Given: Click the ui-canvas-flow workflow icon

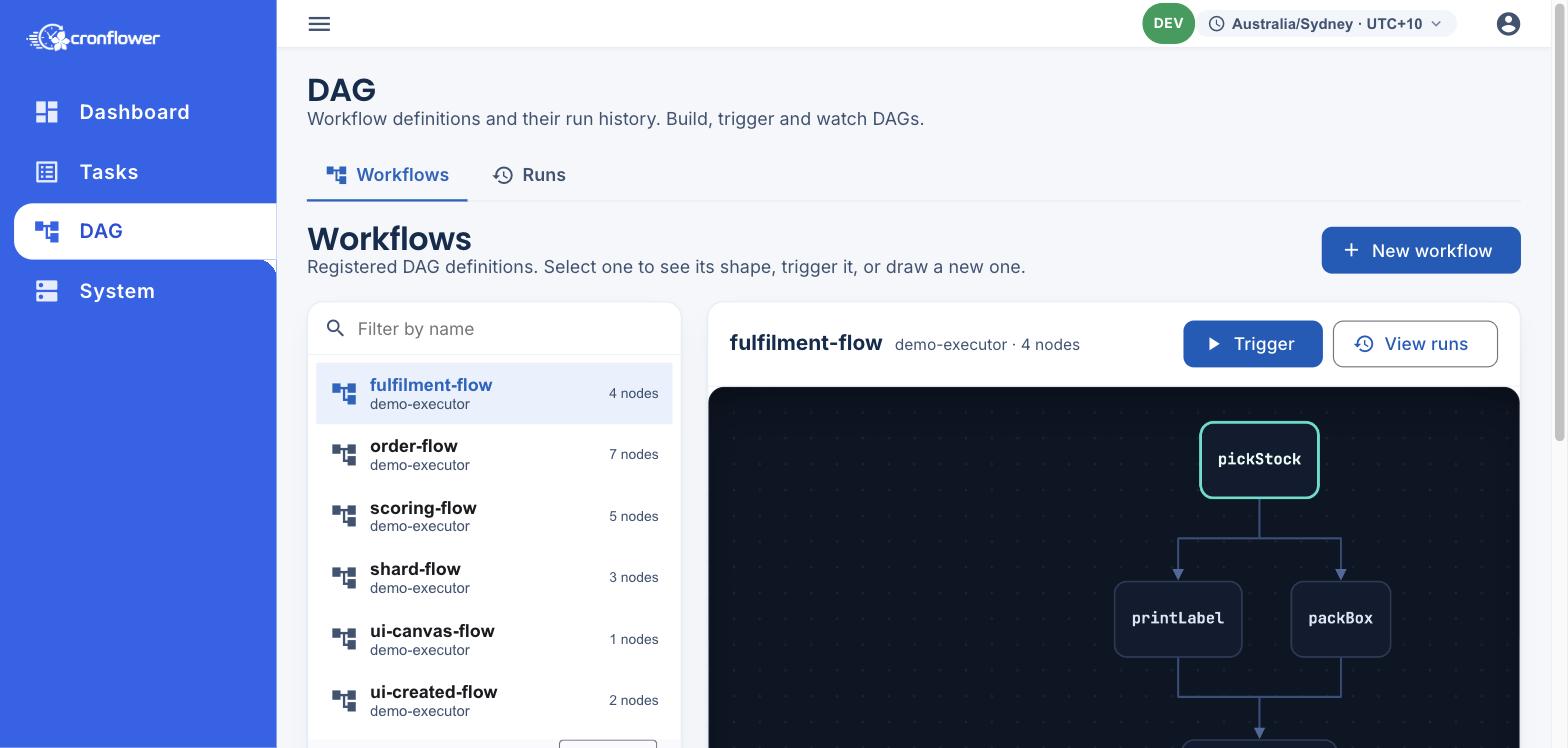Looking at the screenshot, I should 344,640.
